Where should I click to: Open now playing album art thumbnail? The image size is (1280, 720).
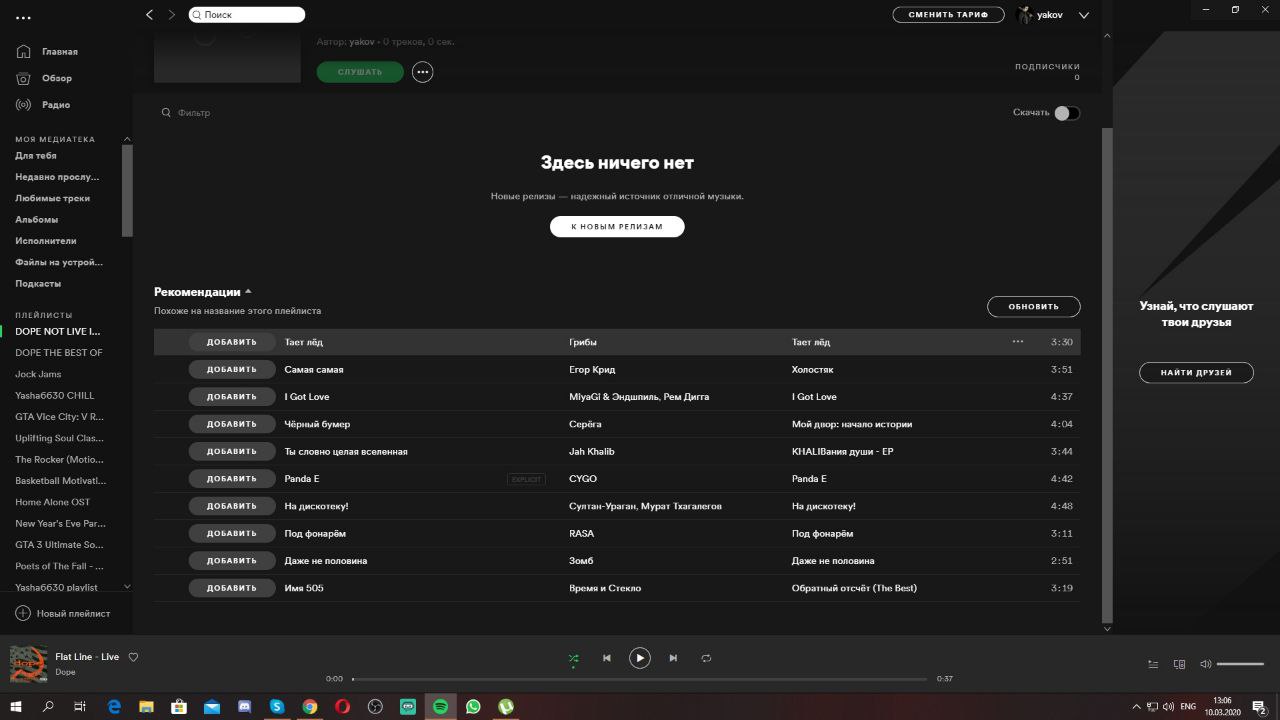[x=28, y=664]
